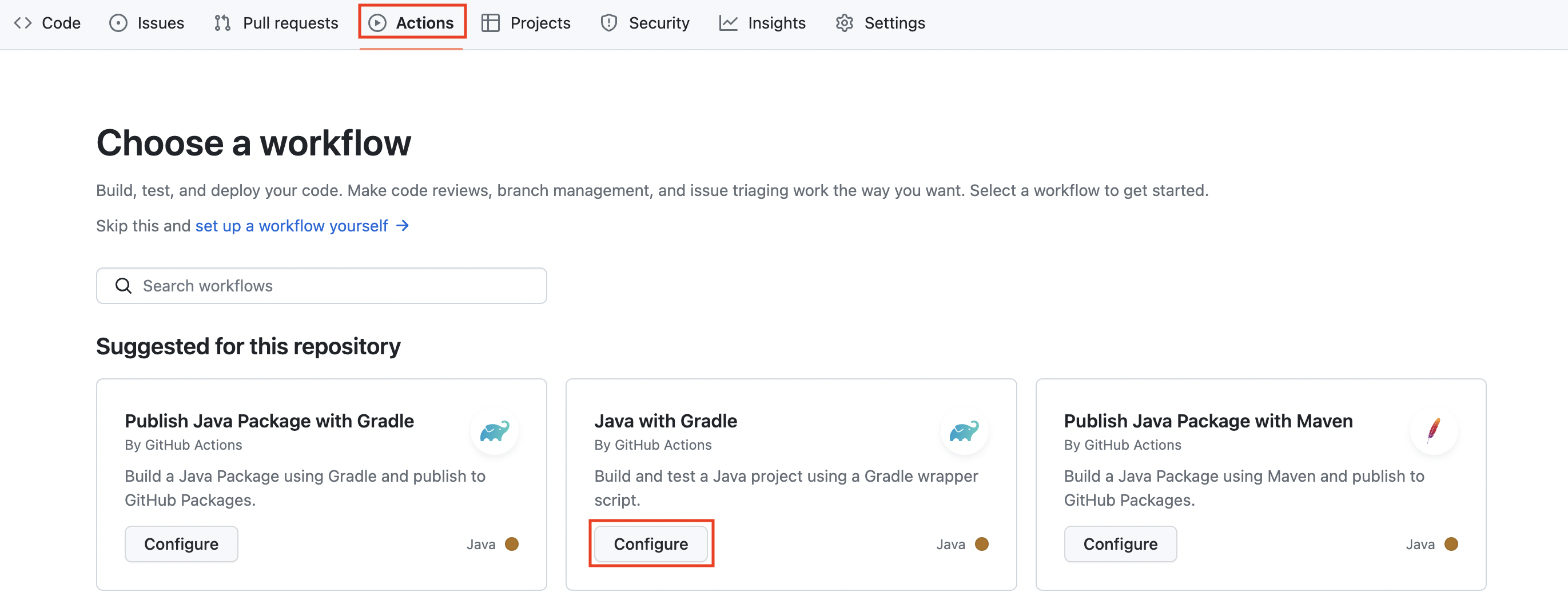Open the Issues tab
This screenshot has height=600, width=1568.
point(147,22)
